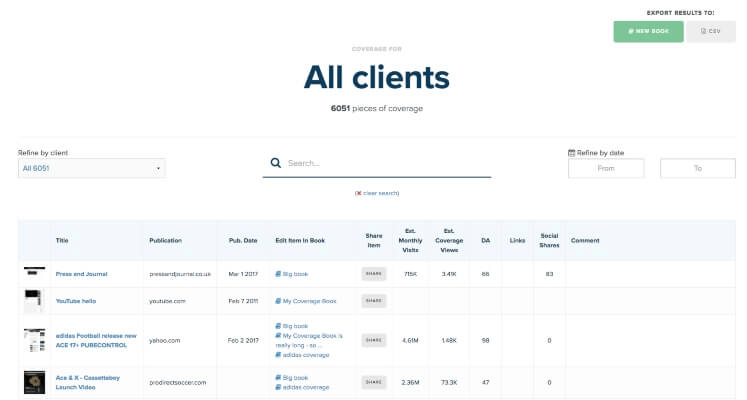Screen dimensions: 747x400
Task: Open the Refine by client dropdown
Action: pos(91,168)
